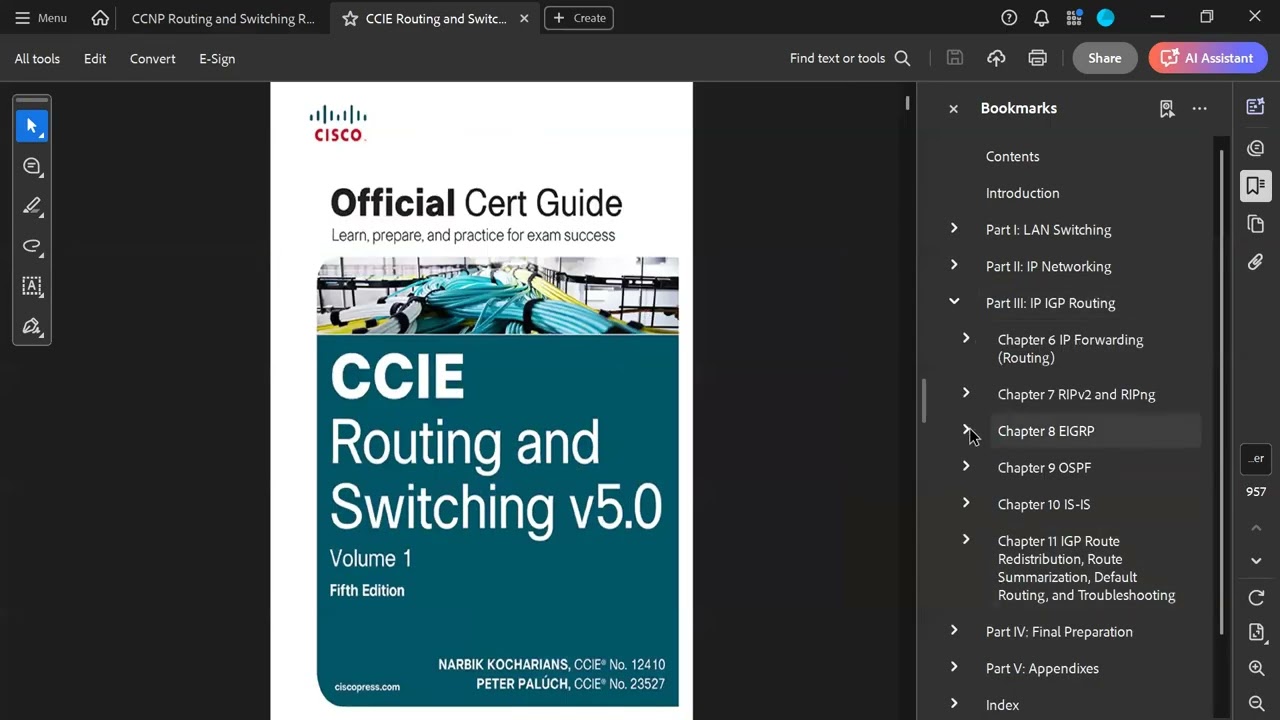Viewport: 1280px width, 720px height.
Task: Open the Attachments paperclip icon
Action: [x=1256, y=262]
